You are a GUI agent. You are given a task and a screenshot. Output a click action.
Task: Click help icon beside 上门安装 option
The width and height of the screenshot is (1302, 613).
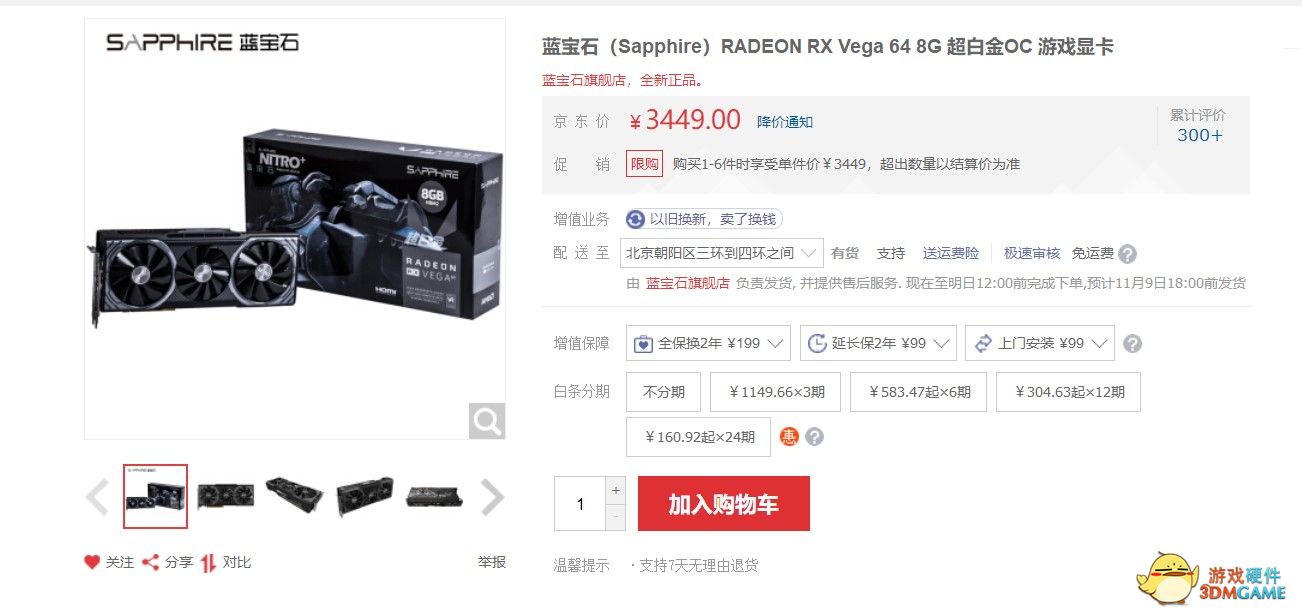pos(1132,343)
